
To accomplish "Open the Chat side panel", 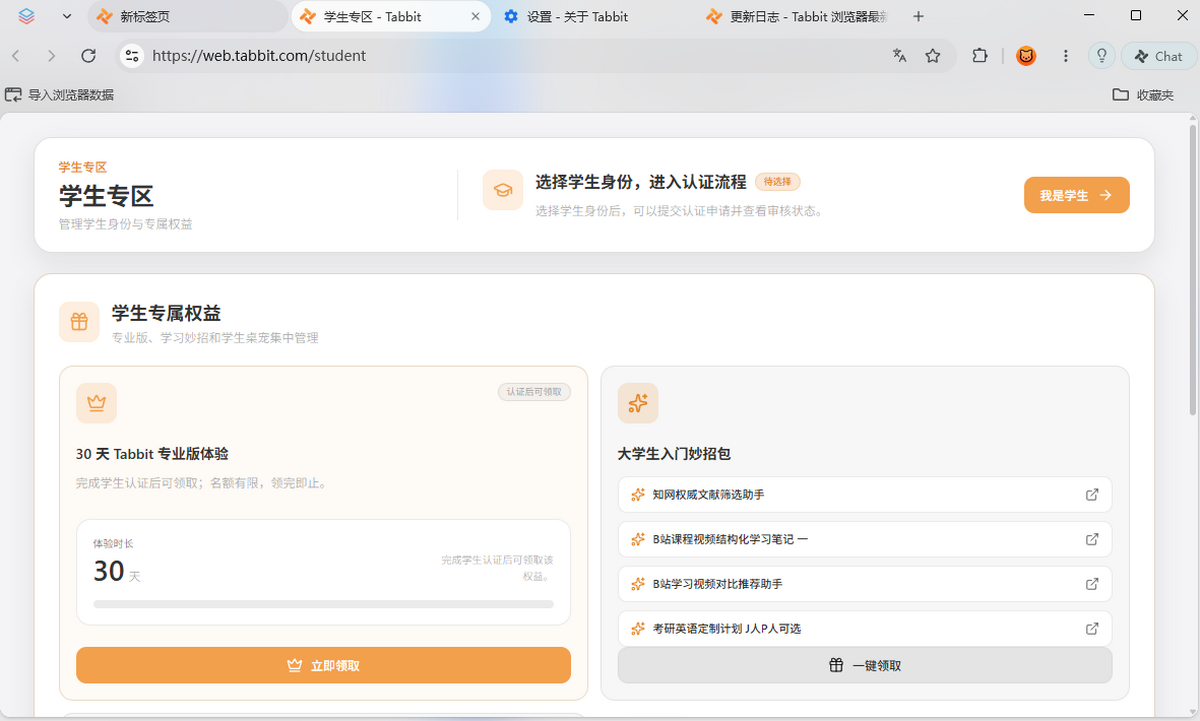I will click(x=1159, y=56).
